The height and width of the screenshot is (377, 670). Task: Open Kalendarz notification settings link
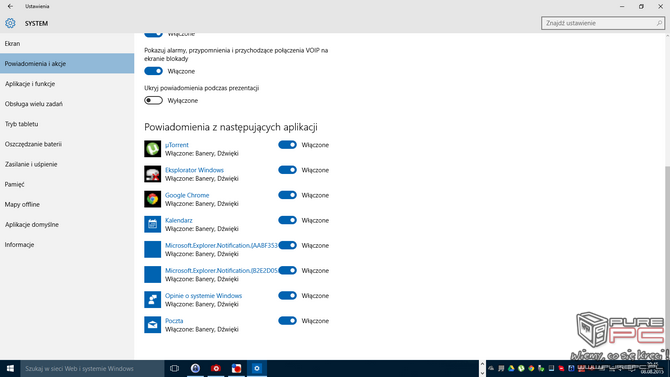(x=179, y=220)
